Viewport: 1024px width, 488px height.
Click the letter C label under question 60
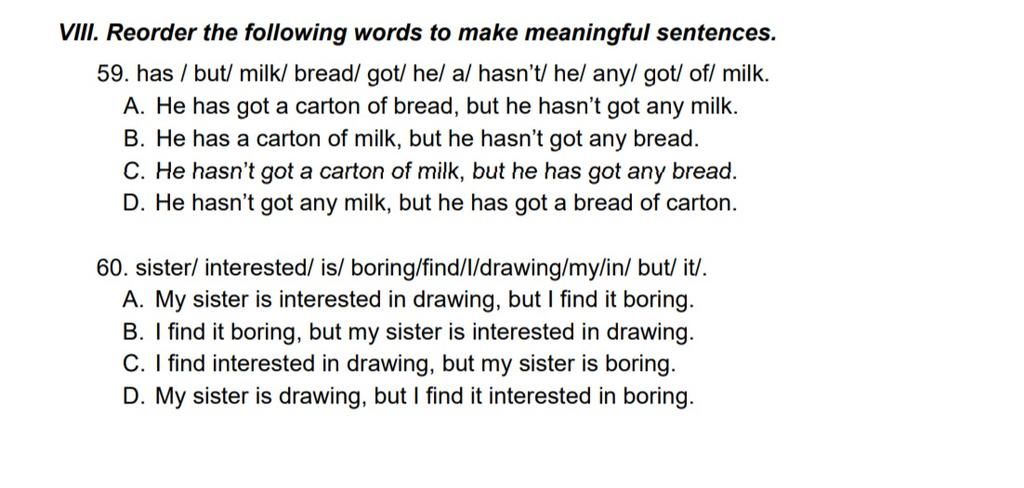coord(133,364)
